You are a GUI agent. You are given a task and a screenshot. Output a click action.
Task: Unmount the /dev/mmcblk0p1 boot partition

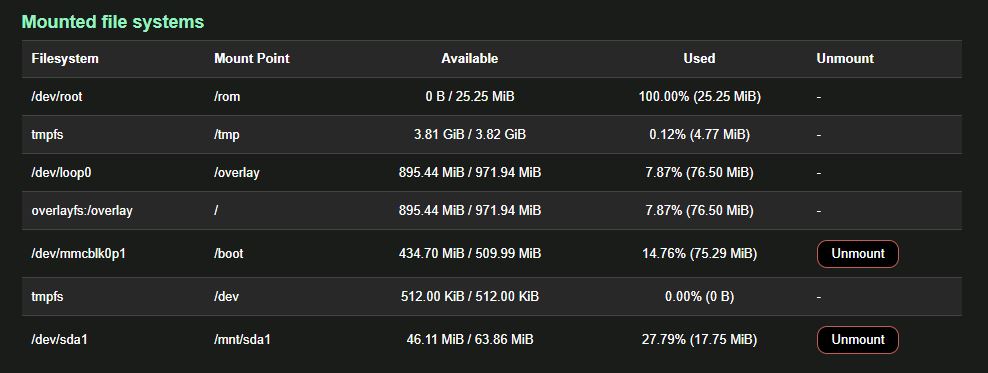[x=858, y=254]
